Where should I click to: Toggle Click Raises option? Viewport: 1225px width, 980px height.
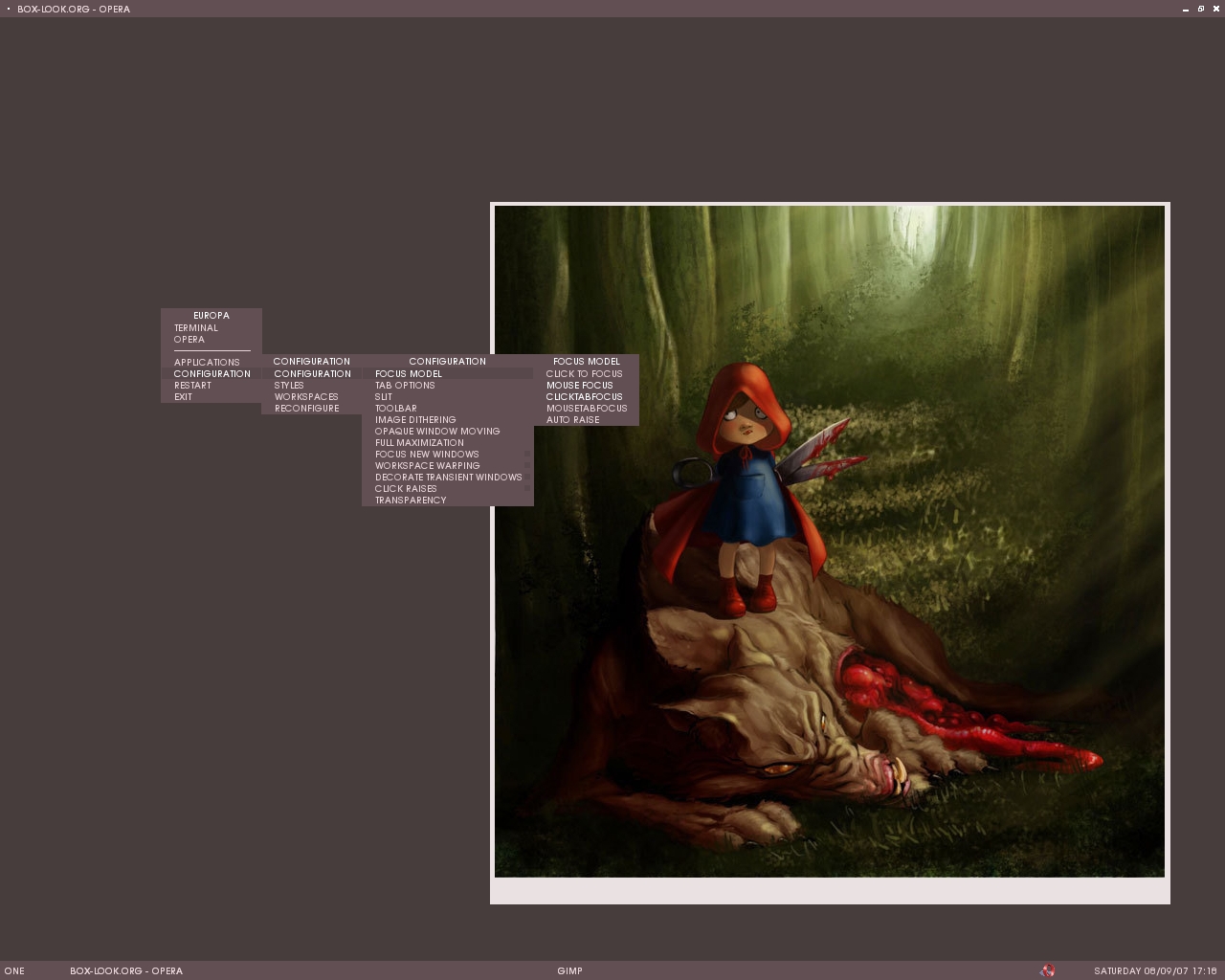point(448,488)
